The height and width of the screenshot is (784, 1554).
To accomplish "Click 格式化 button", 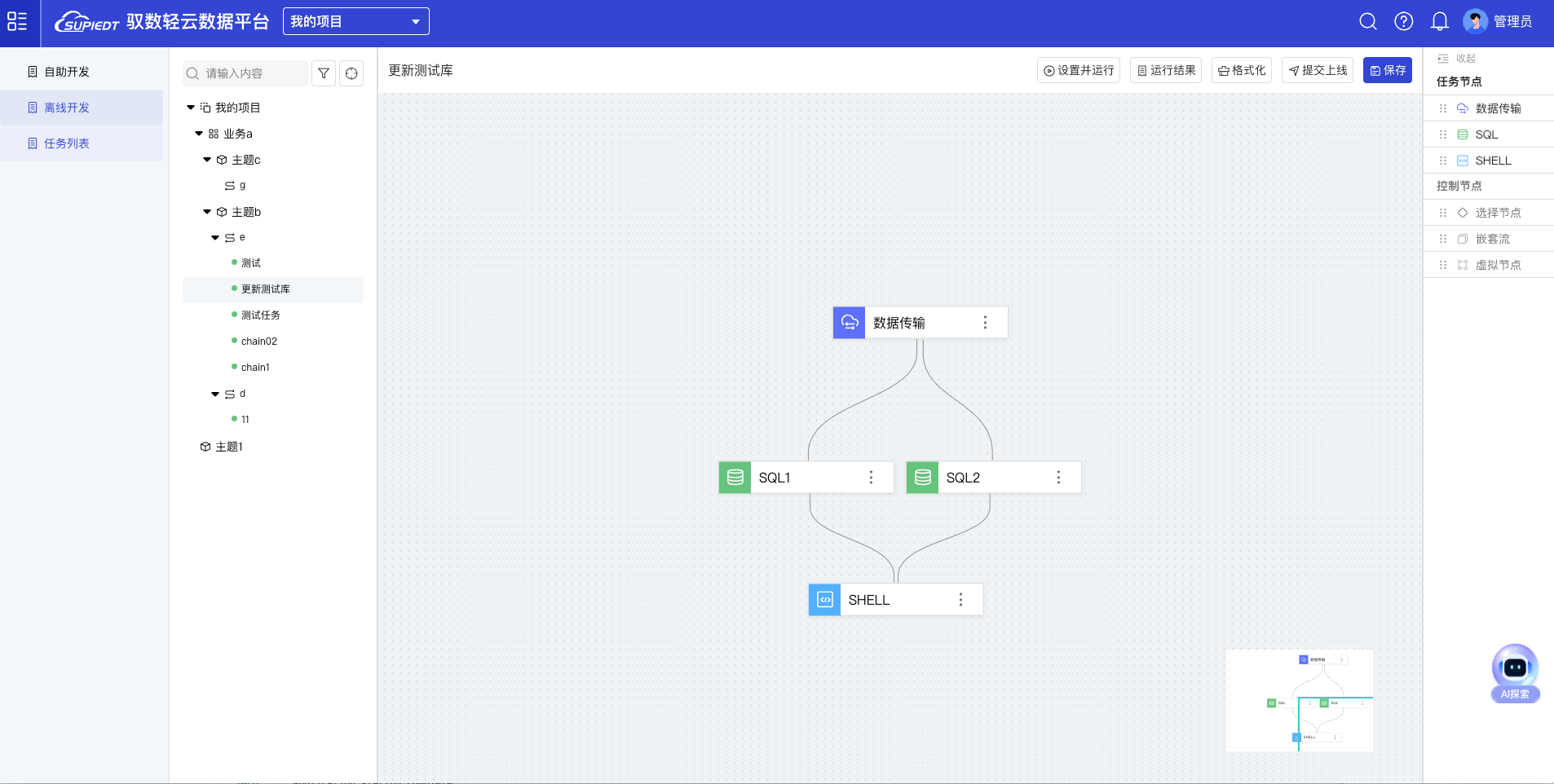I will pyautogui.click(x=1242, y=70).
